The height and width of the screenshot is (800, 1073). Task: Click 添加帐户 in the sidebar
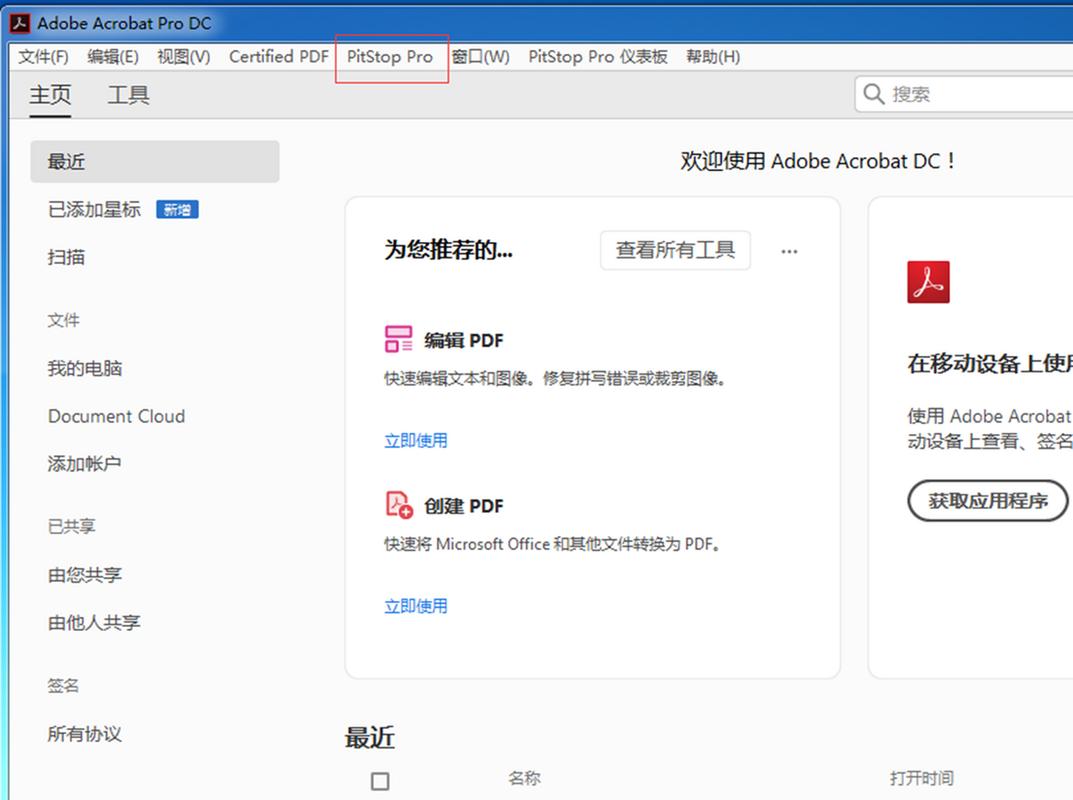coord(85,464)
